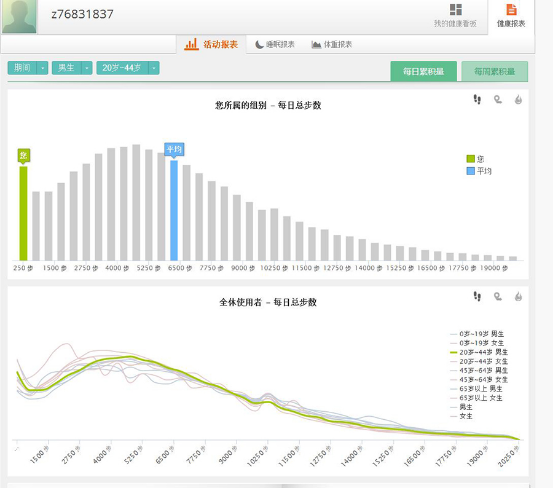
Task: Click the 20岁-44岁 age filter label
Action: pyautogui.click(x=122, y=68)
